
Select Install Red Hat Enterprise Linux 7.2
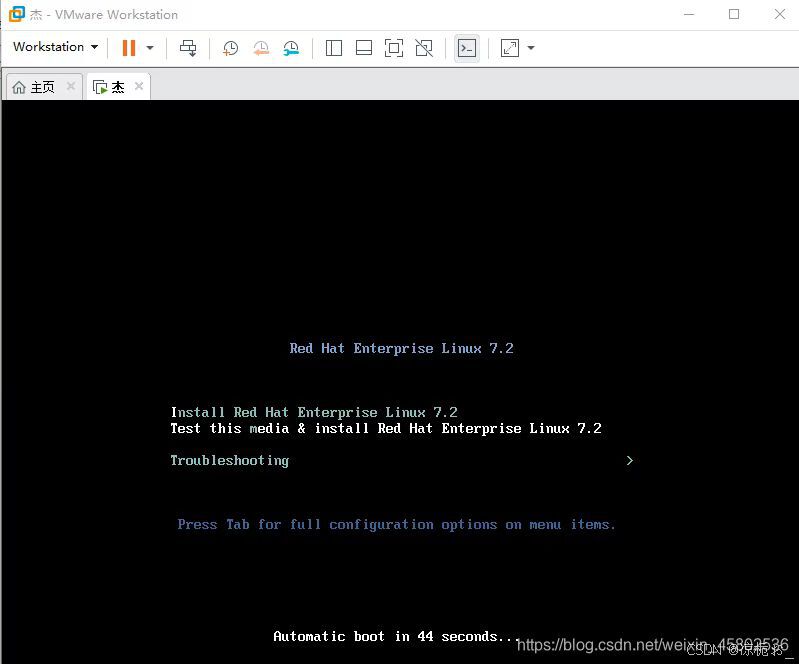pyautogui.click(x=314, y=412)
